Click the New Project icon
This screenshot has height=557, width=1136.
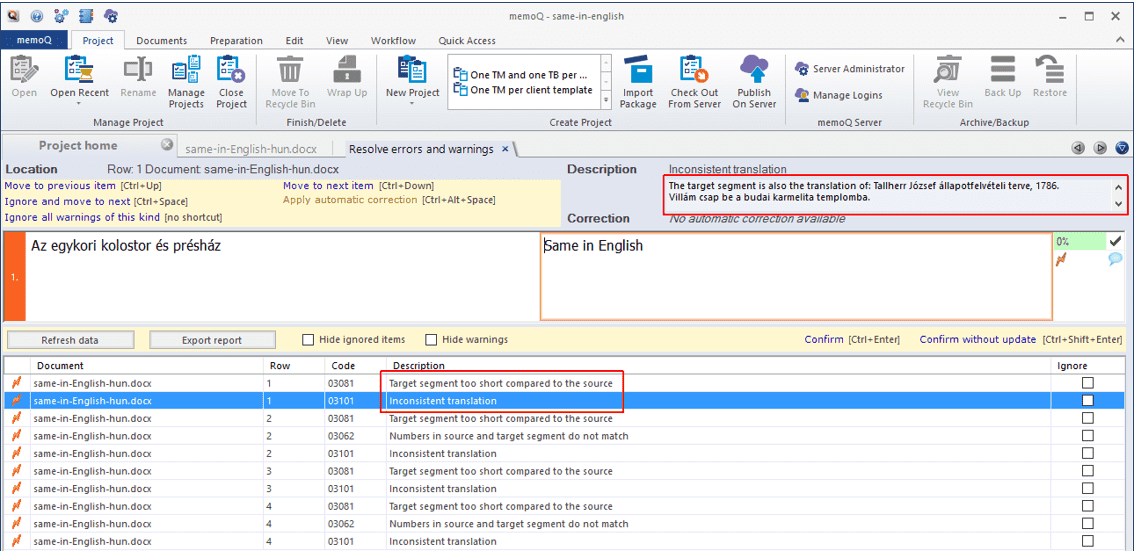(412, 71)
